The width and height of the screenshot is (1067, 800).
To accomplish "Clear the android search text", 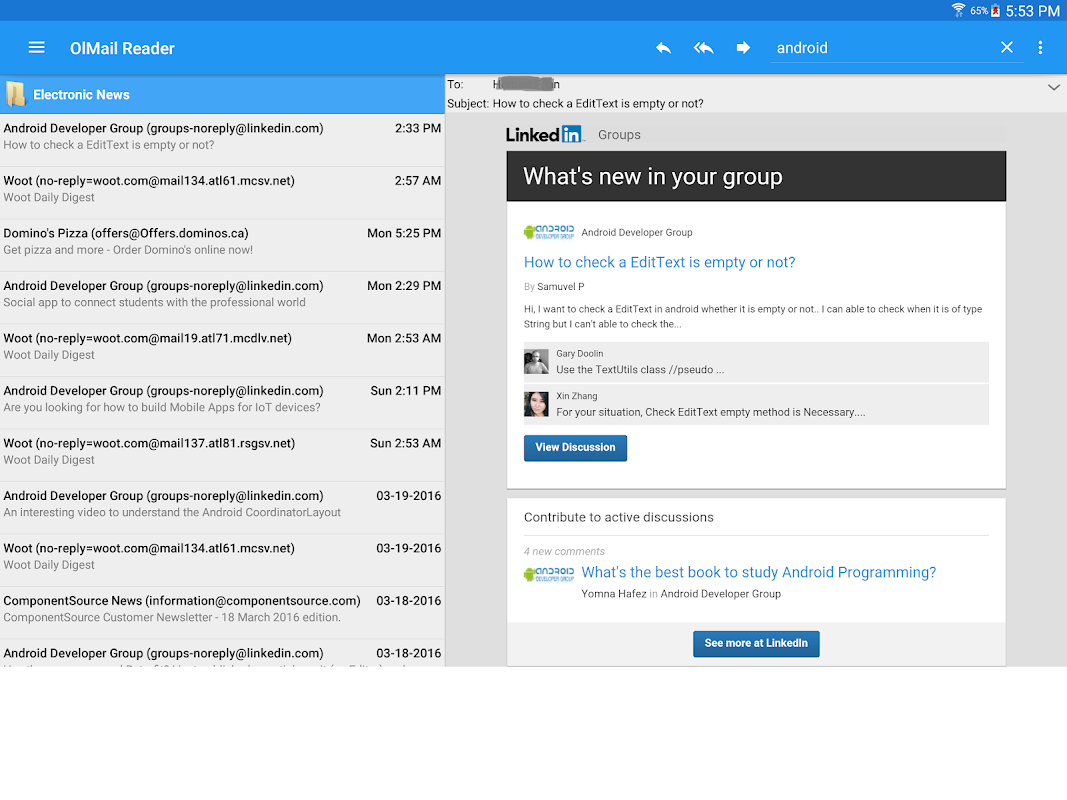I will point(1006,48).
